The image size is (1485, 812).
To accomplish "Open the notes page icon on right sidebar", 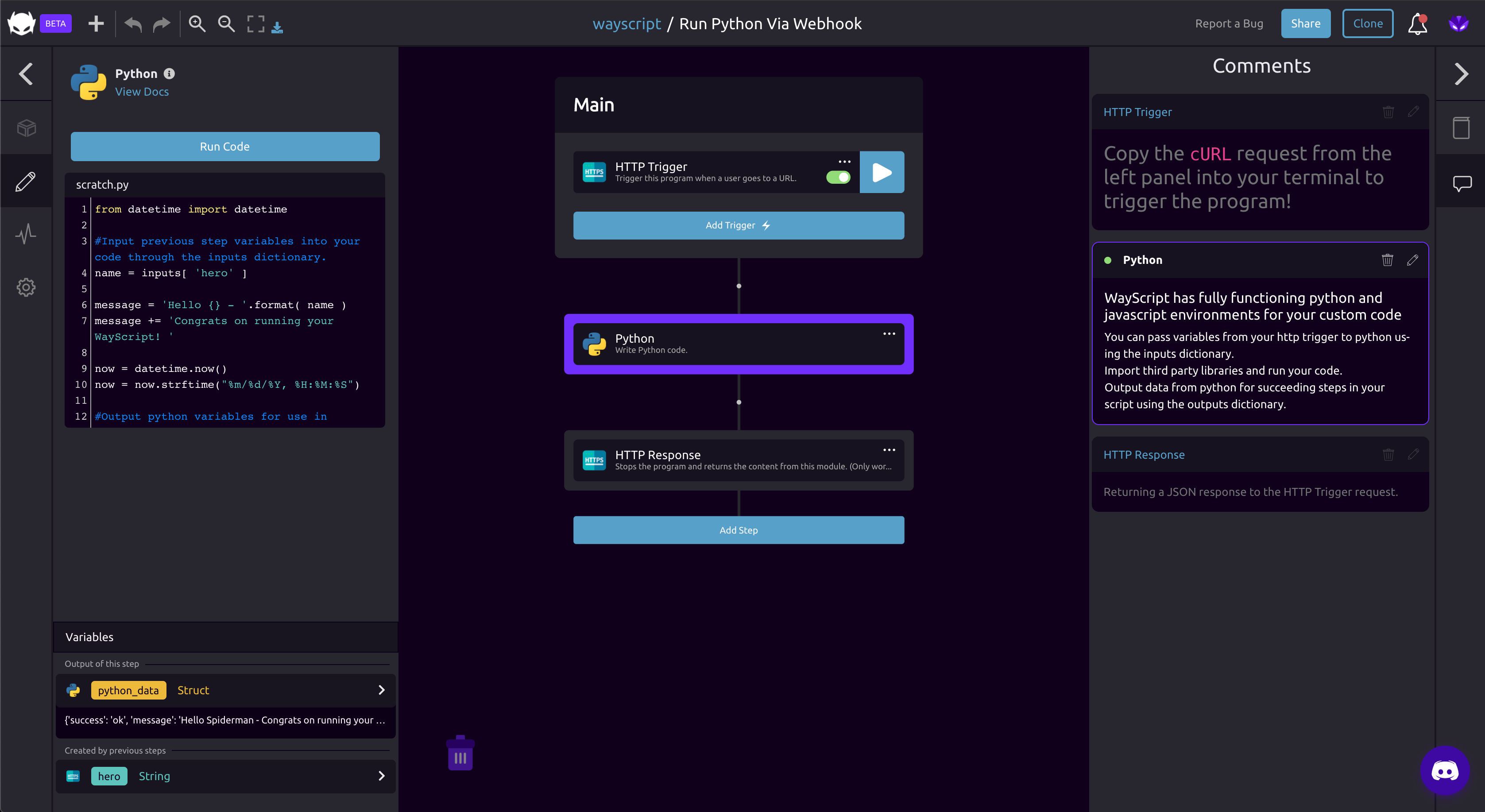I will coord(1461,128).
